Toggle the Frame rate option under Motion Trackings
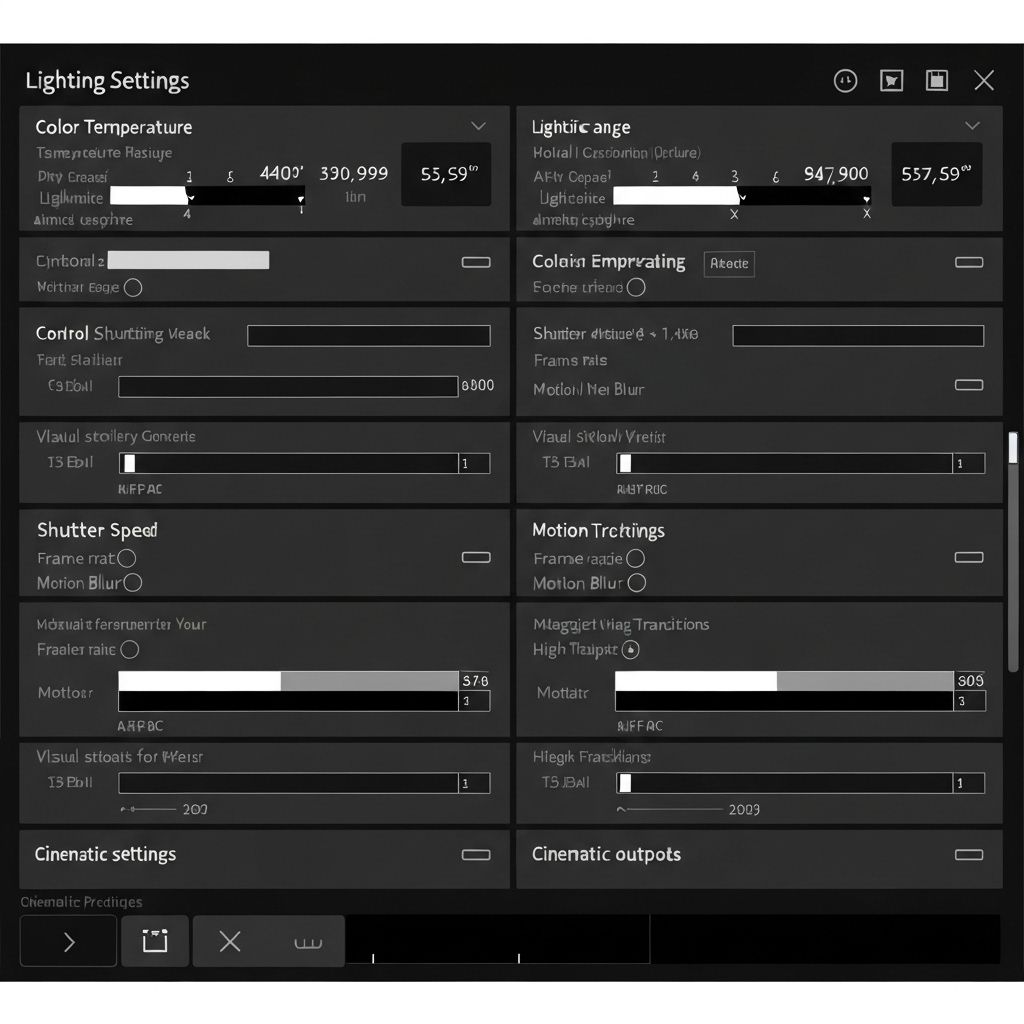 pos(637,560)
